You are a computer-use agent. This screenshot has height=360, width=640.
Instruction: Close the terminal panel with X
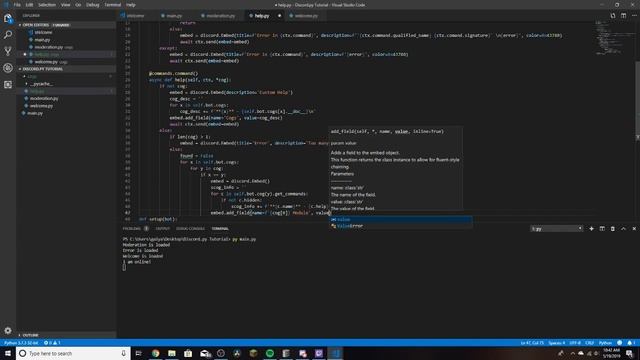pyautogui.click(x=634, y=229)
